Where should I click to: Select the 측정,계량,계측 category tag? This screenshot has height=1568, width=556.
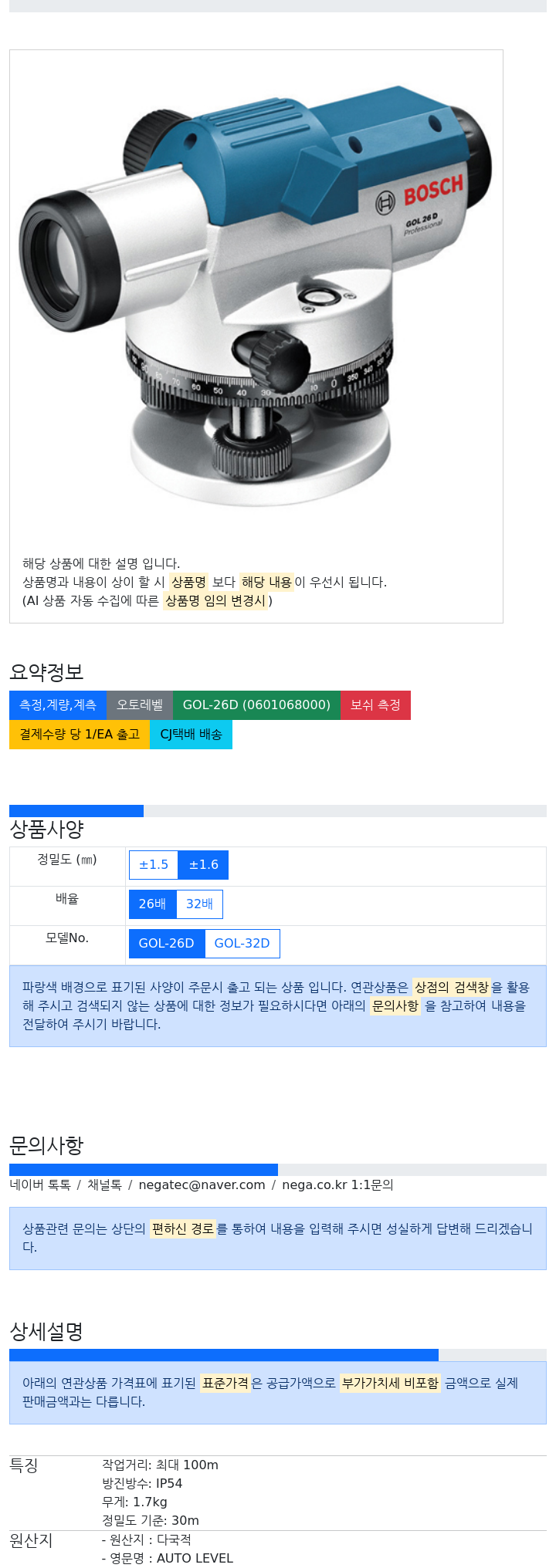[58, 705]
